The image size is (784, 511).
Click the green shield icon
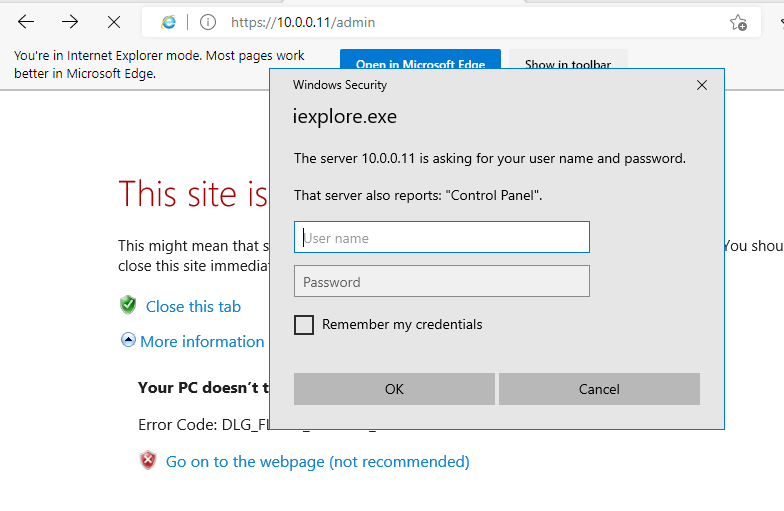(x=128, y=305)
